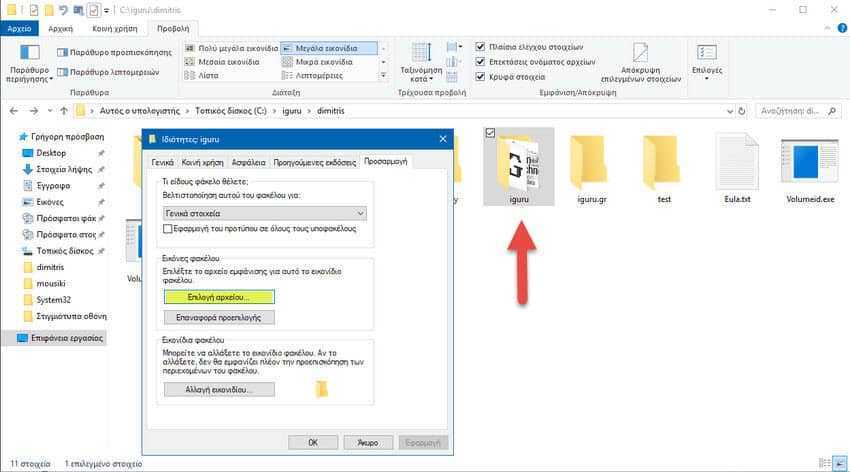850x472 pixels.
Task: Open the Γενικά tab in properties dialog
Action: click(163, 162)
